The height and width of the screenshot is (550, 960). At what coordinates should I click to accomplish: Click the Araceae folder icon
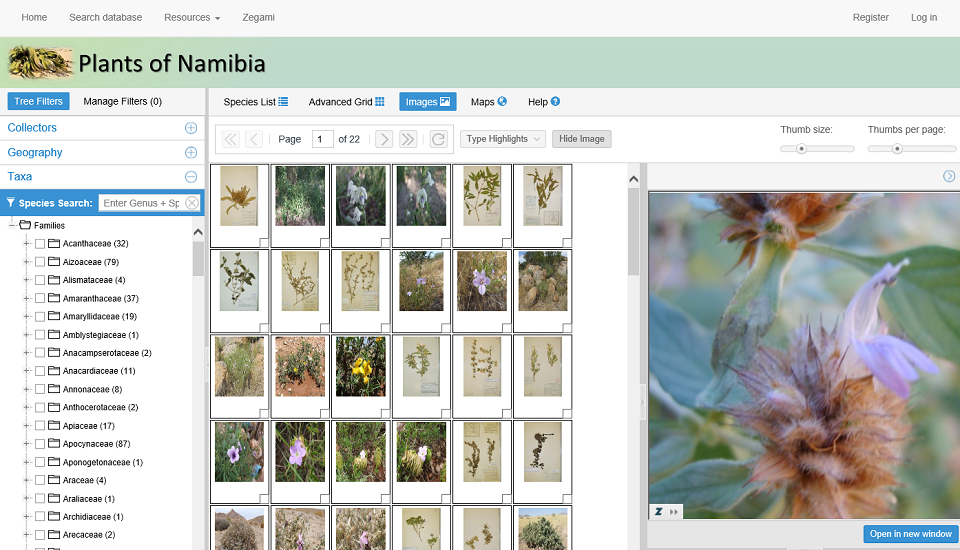[x=54, y=480]
